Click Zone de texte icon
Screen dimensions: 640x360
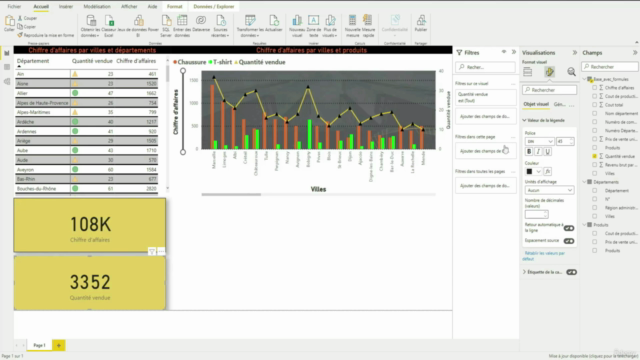313,20
